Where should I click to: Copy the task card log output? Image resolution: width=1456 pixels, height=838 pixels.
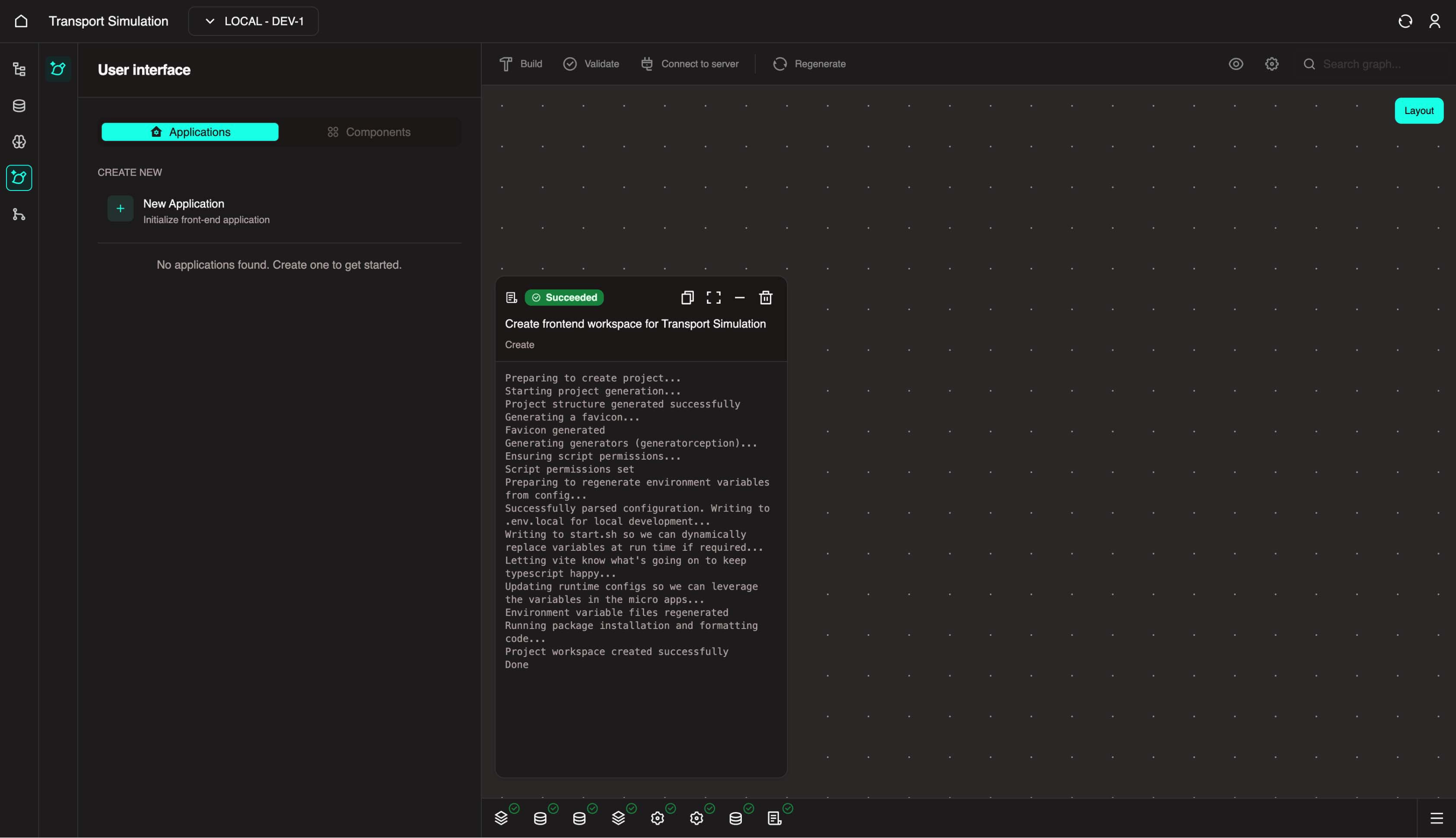687,298
